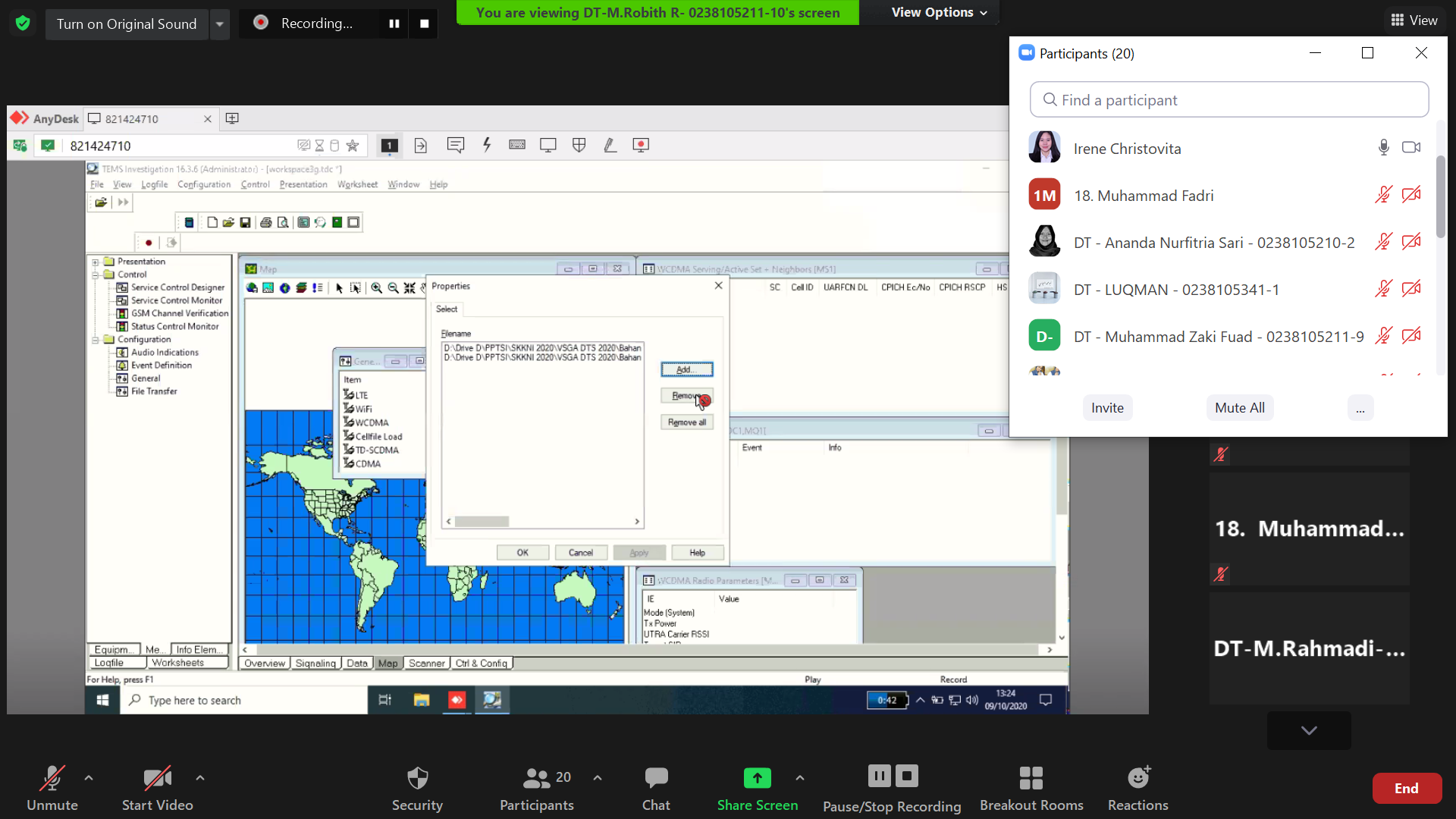Open Breakout Rooms

coord(1031,778)
